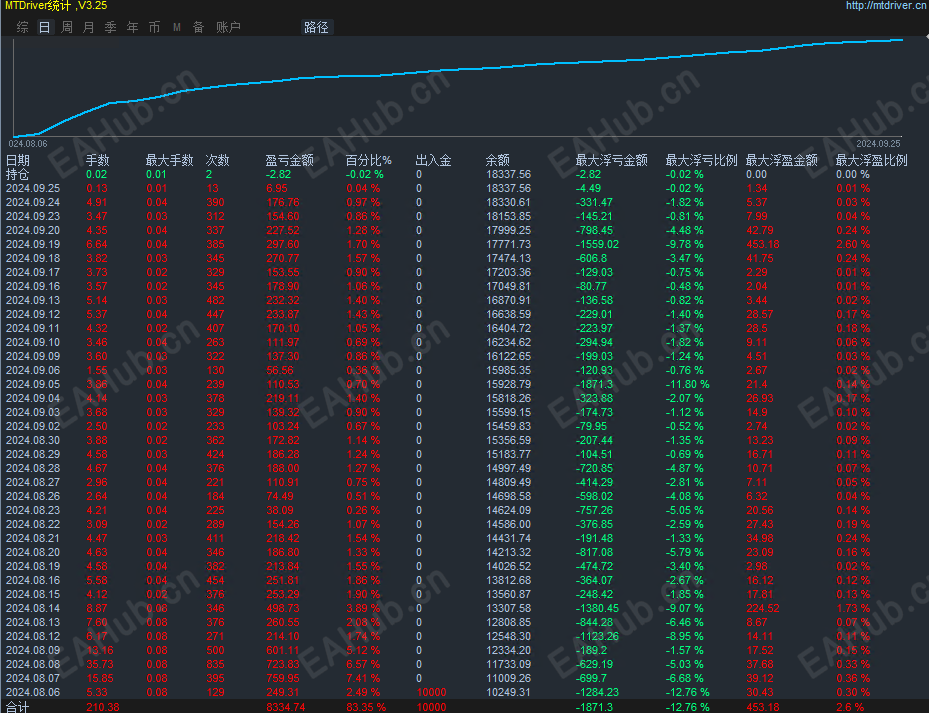Click the trade count 835
This screenshot has width=929, height=713.
215,664
